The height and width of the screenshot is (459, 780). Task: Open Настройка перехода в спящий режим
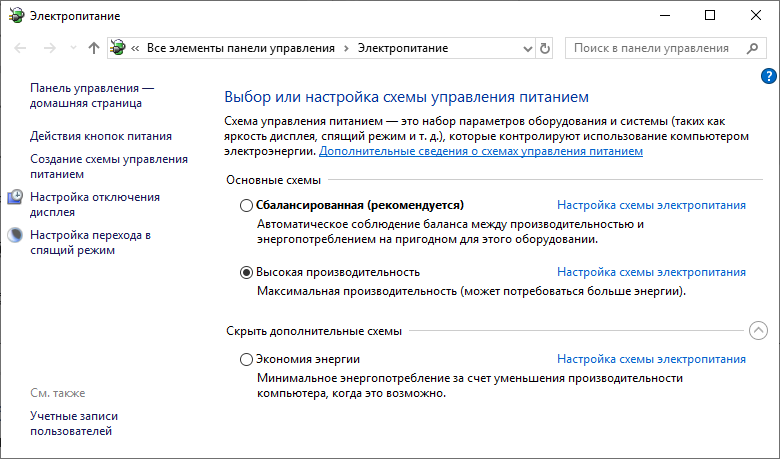(x=91, y=242)
